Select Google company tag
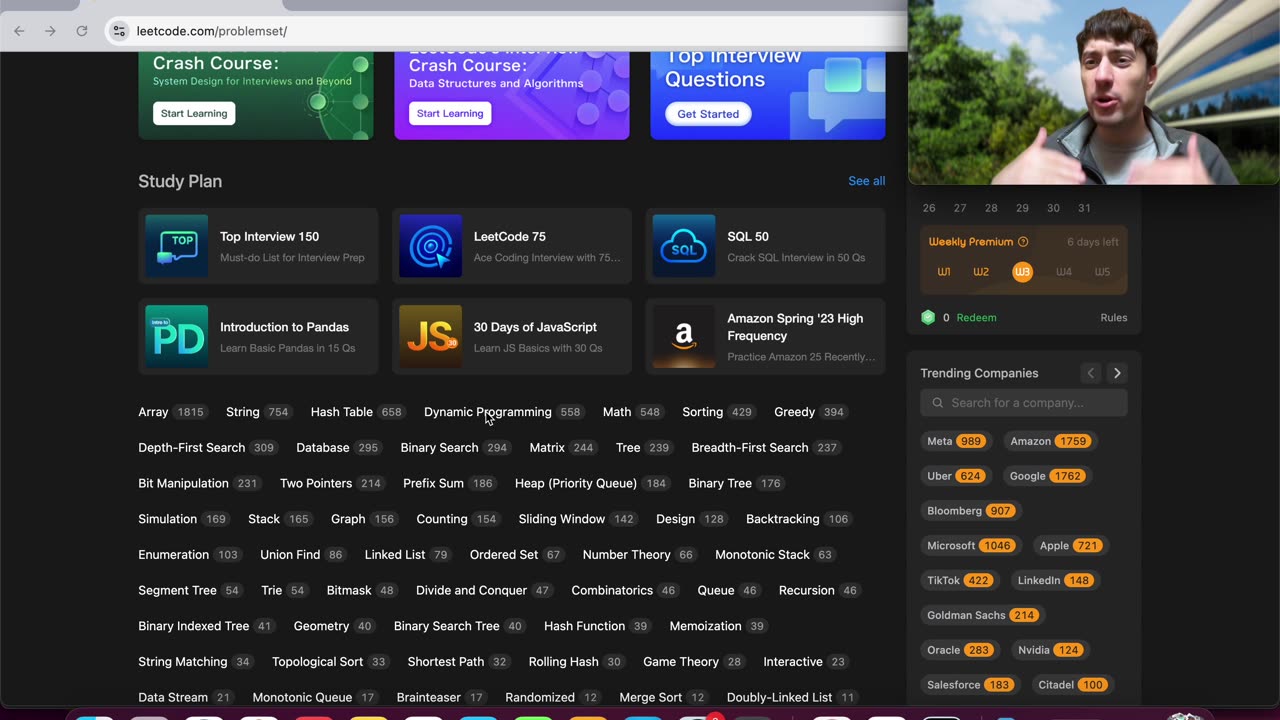 tap(1046, 476)
